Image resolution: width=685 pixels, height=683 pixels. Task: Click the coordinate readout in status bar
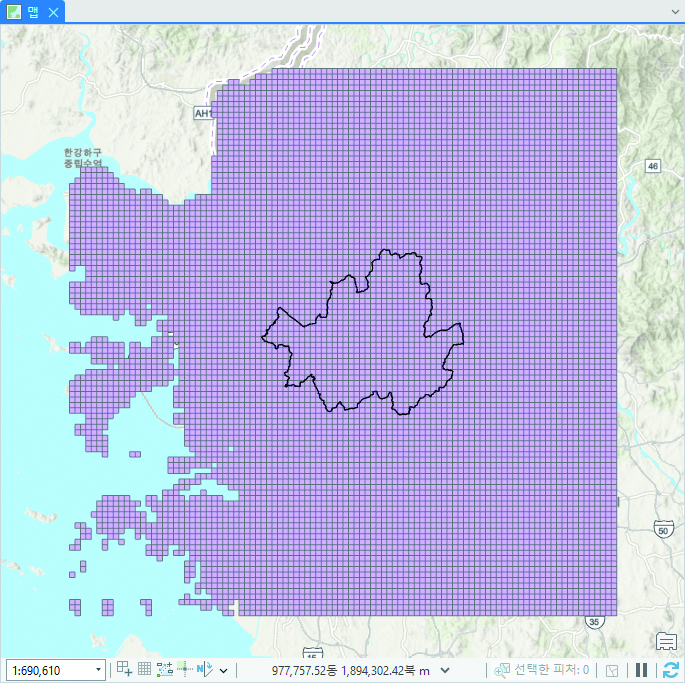pyautogui.click(x=350, y=670)
